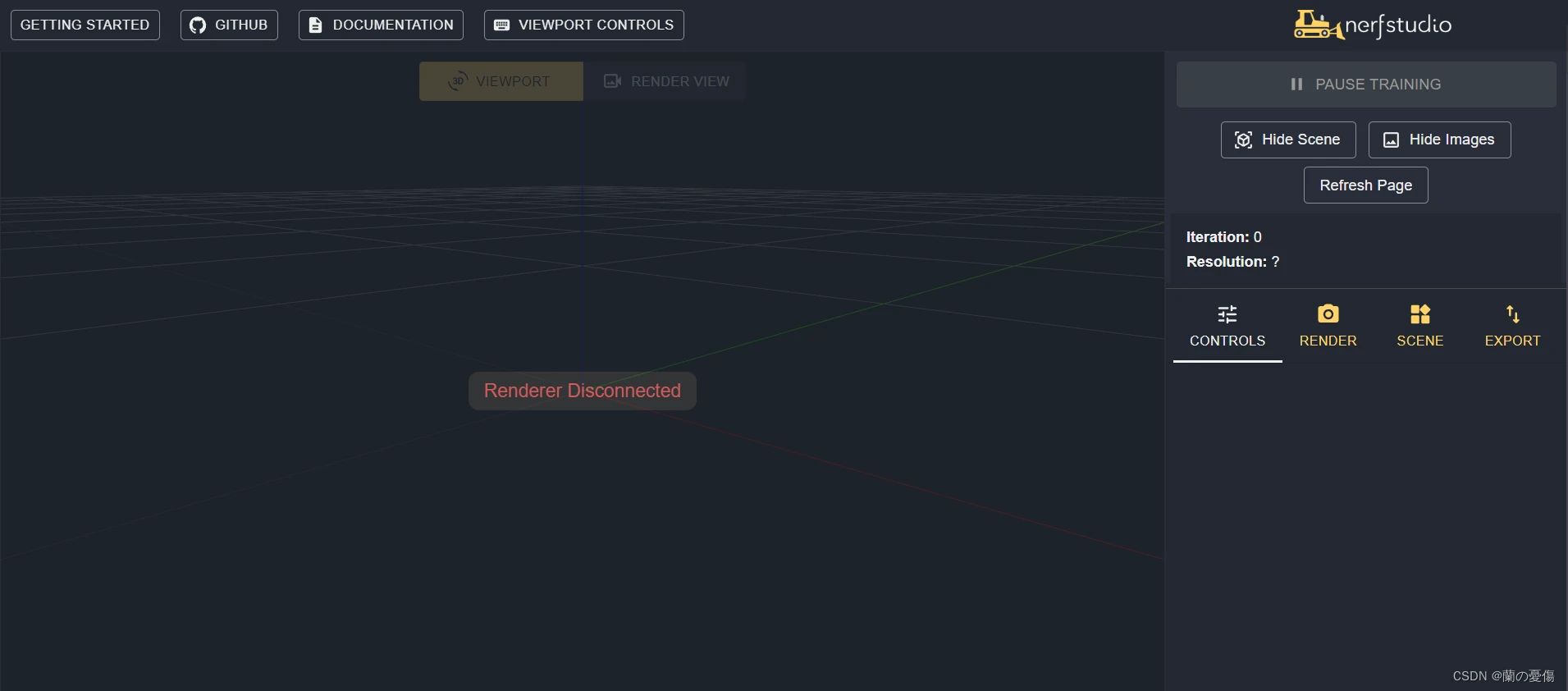Switch to the Scene panel icon
Viewport: 1568px width, 691px height.
tap(1419, 326)
